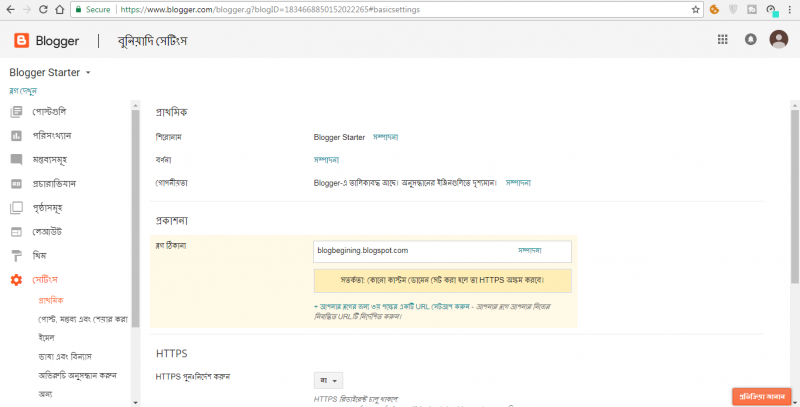Select the সেটিংস menu item
The height and width of the screenshot is (407, 800).
pos(45,280)
